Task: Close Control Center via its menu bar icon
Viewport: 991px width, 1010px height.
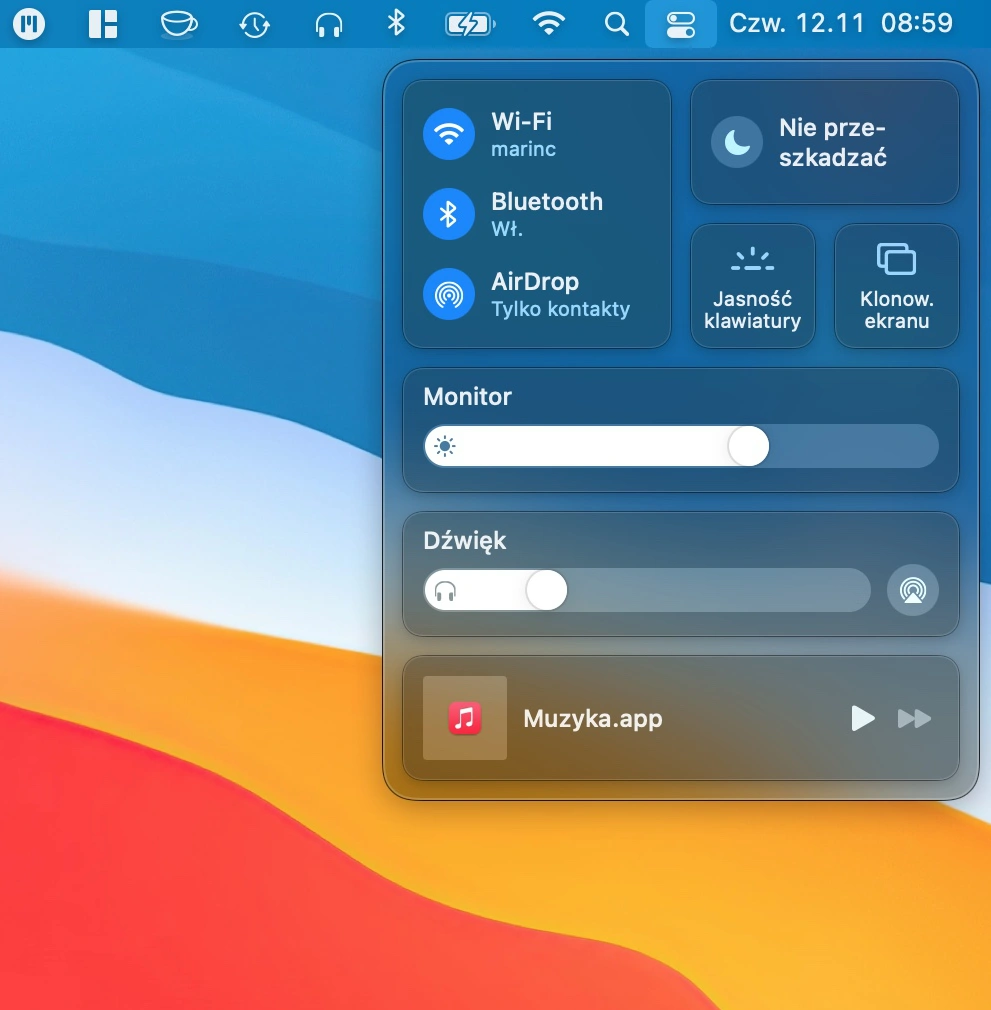Action: (681, 24)
